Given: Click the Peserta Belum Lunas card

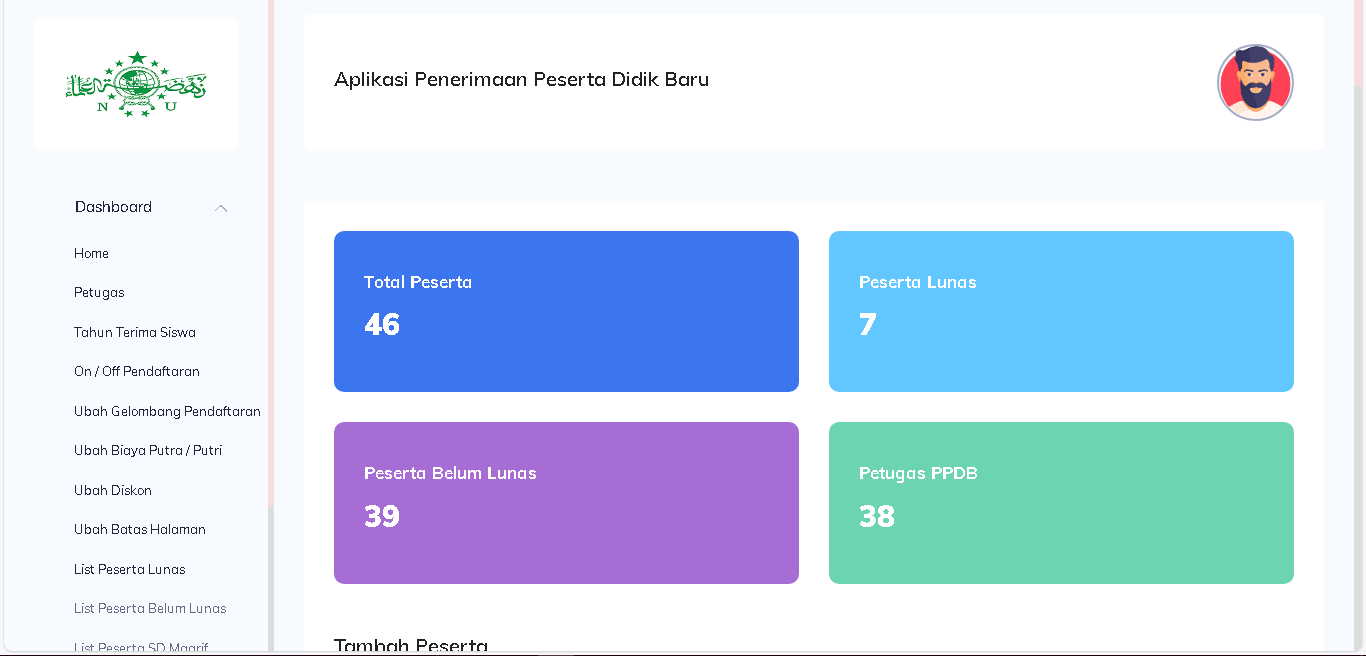Looking at the screenshot, I should [x=566, y=502].
